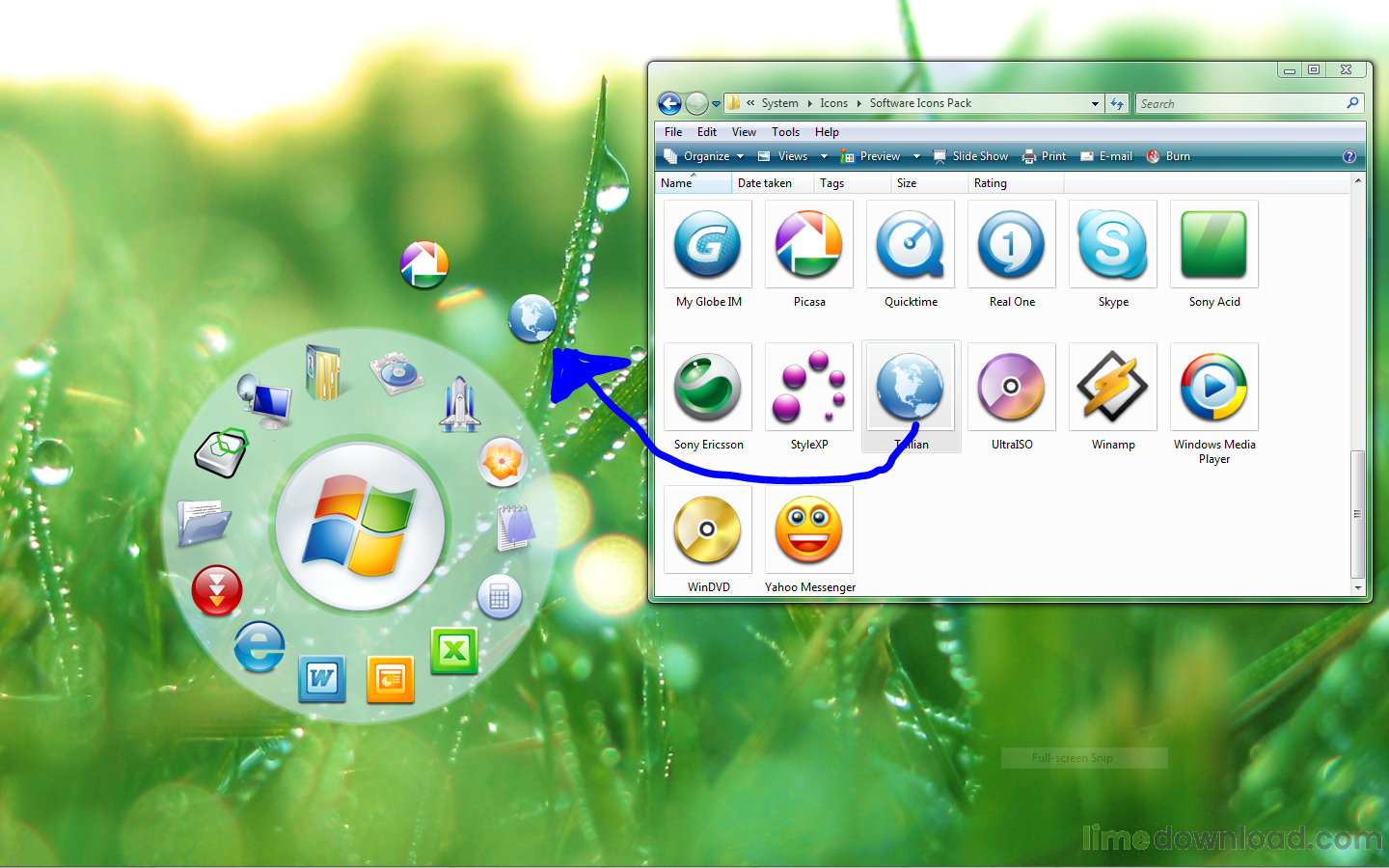
Task: Open the notepad icon in the dock
Action: 515,528
